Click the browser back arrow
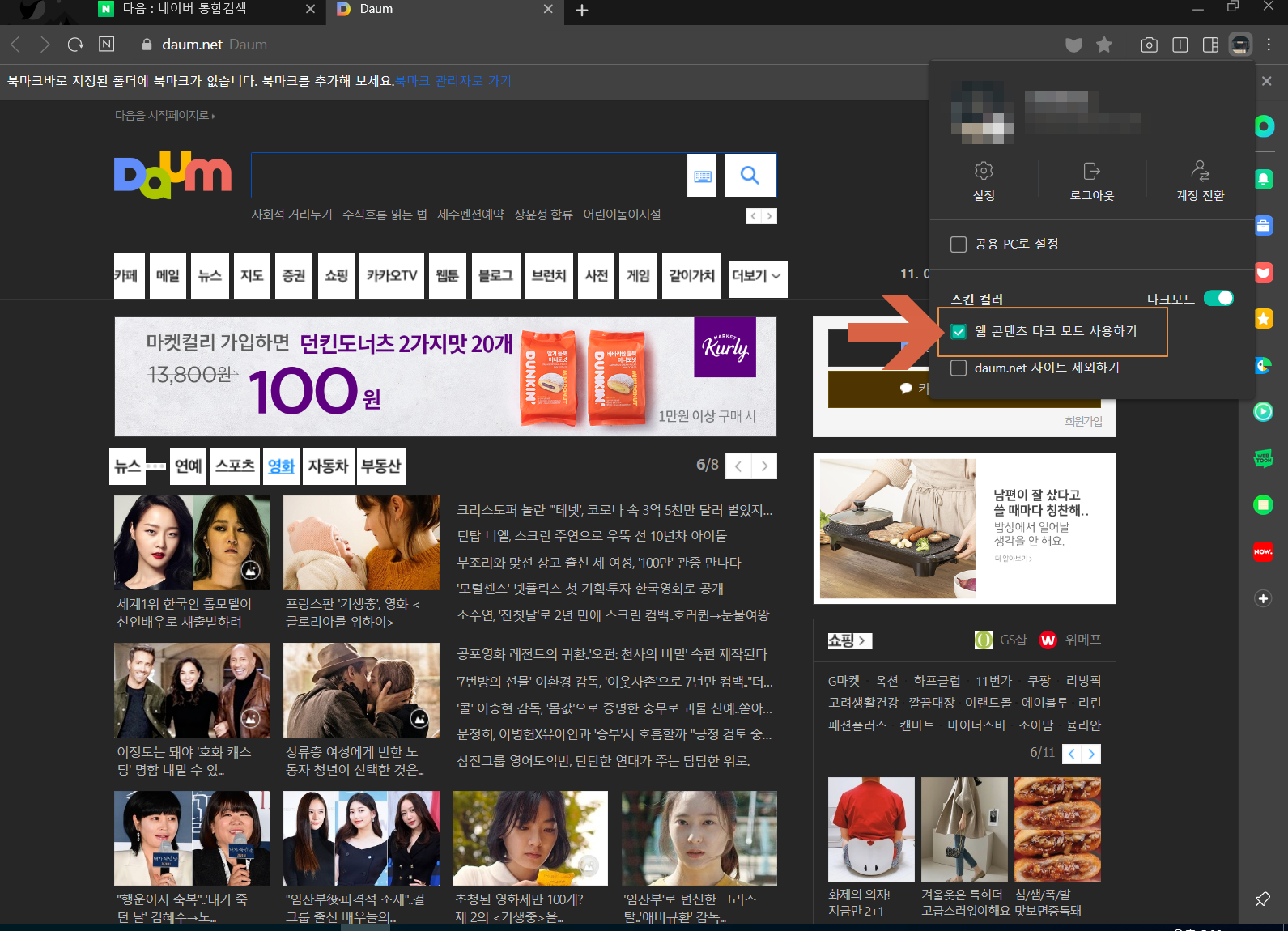1288x931 pixels. tap(15, 45)
